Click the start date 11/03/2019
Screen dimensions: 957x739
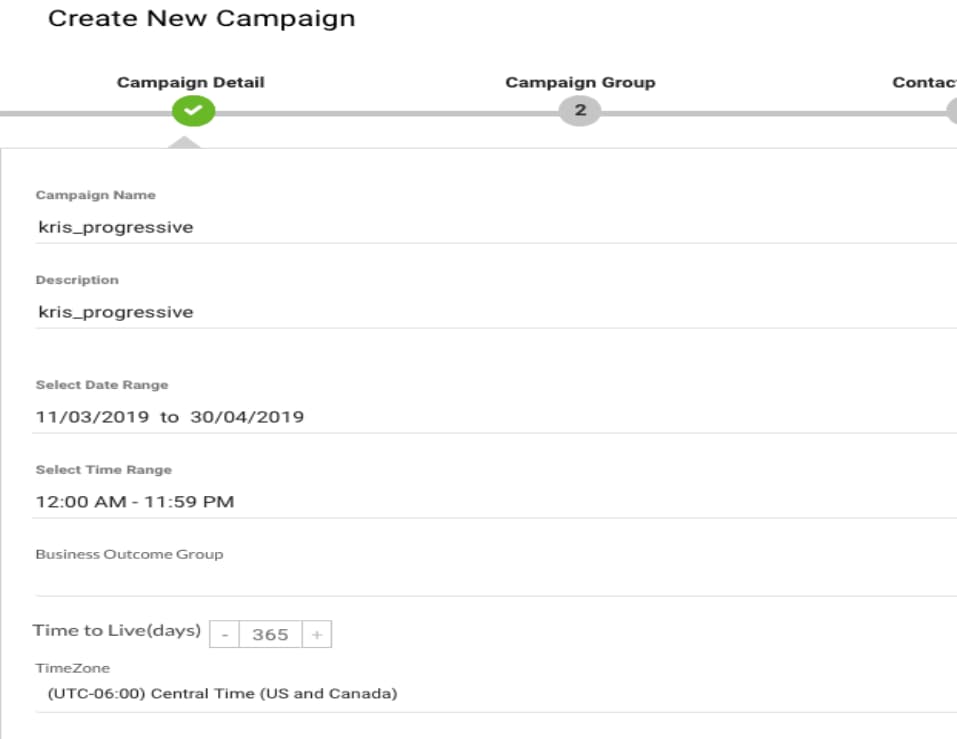(92, 417)
